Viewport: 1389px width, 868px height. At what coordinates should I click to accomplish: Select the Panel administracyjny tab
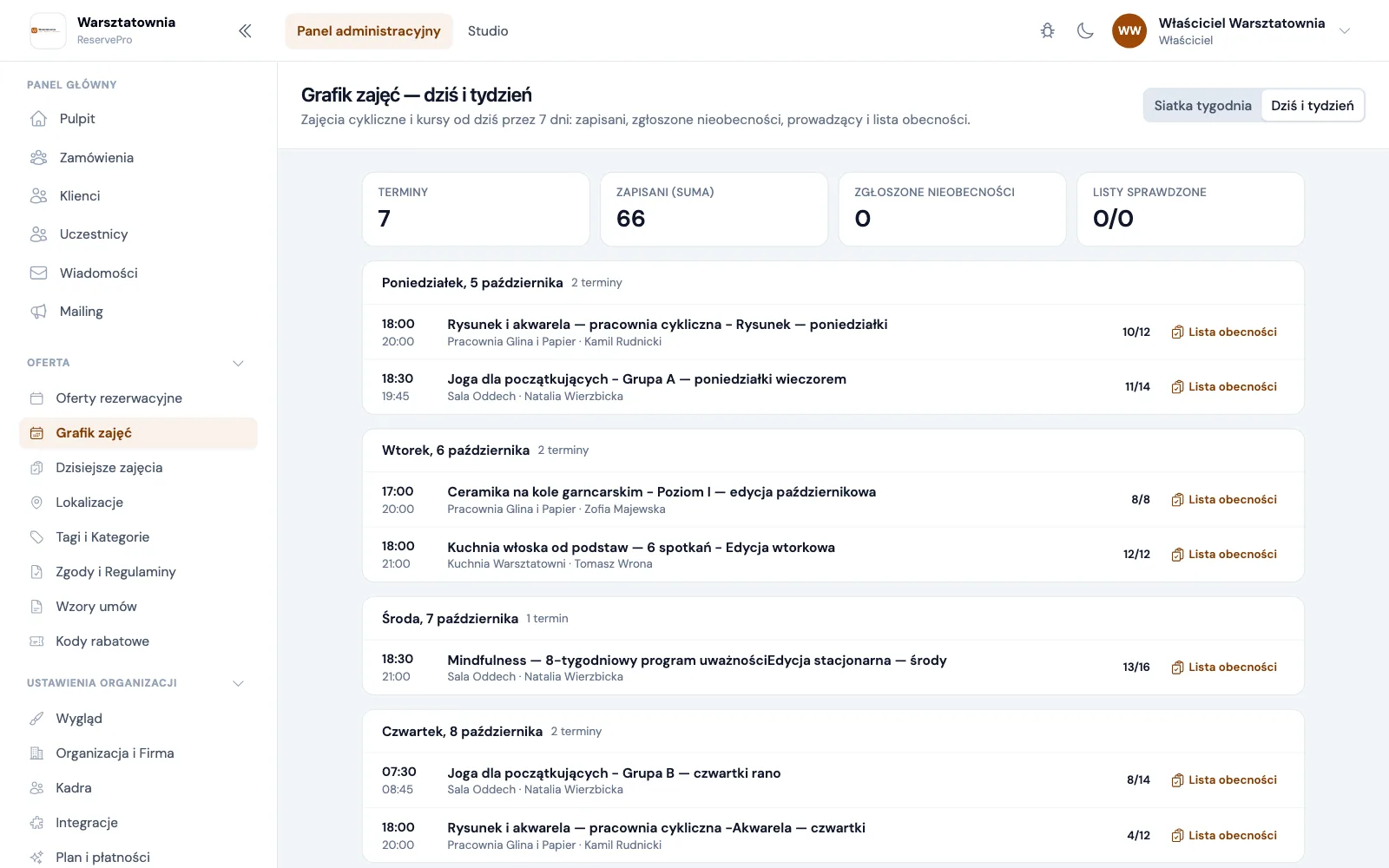tap(369, 31)
